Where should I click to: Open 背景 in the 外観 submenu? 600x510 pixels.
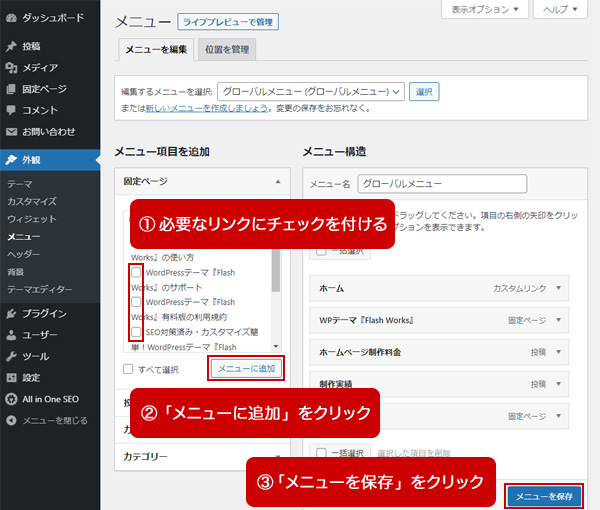(x=16, y=272)
